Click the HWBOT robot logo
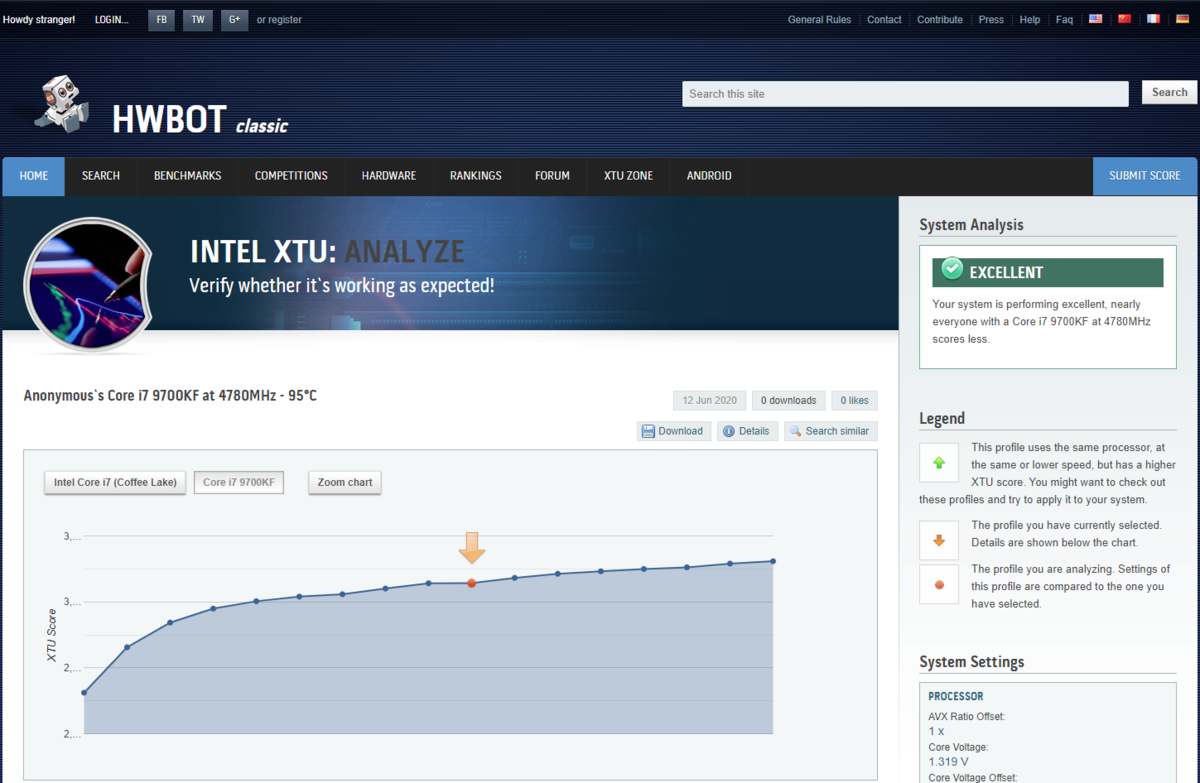The height and width of the screenshot is (783, 1200). pyautogui.click(x=62, y=103)
